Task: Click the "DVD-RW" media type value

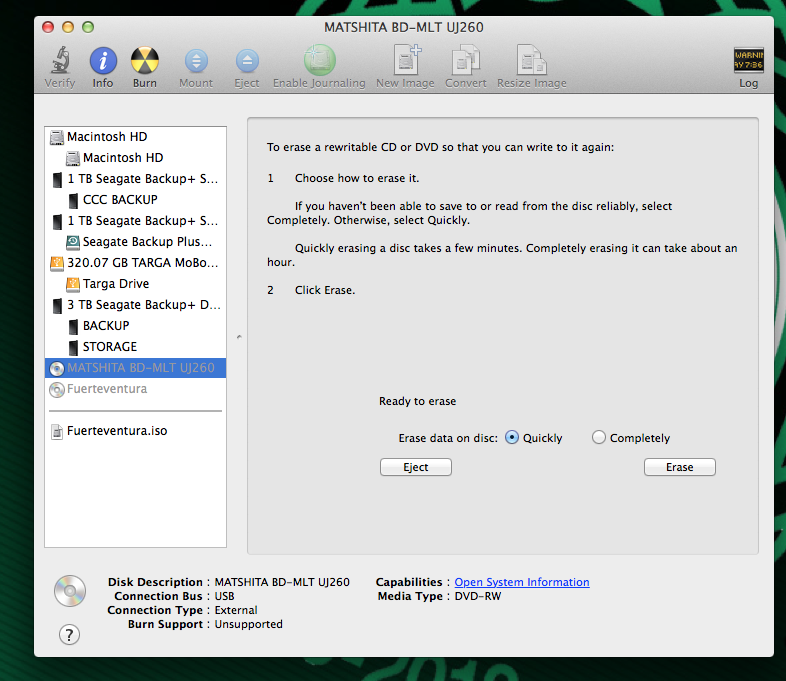Action: (x=478, y=596)
